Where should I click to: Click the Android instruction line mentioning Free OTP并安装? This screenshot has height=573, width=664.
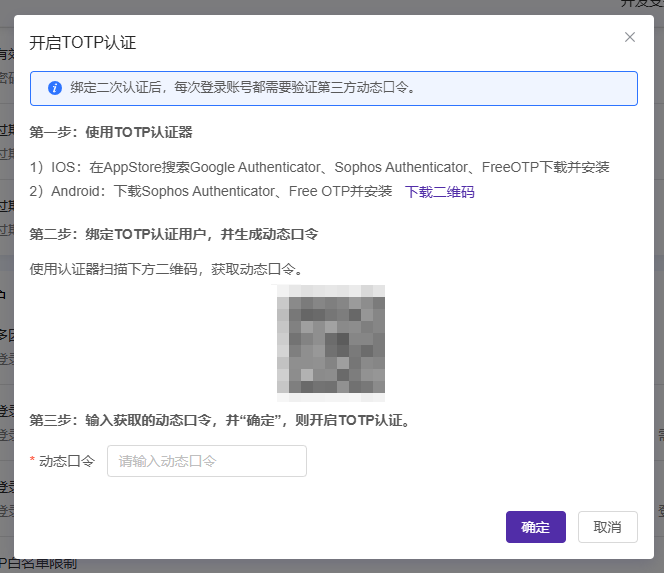pos(210,191)
